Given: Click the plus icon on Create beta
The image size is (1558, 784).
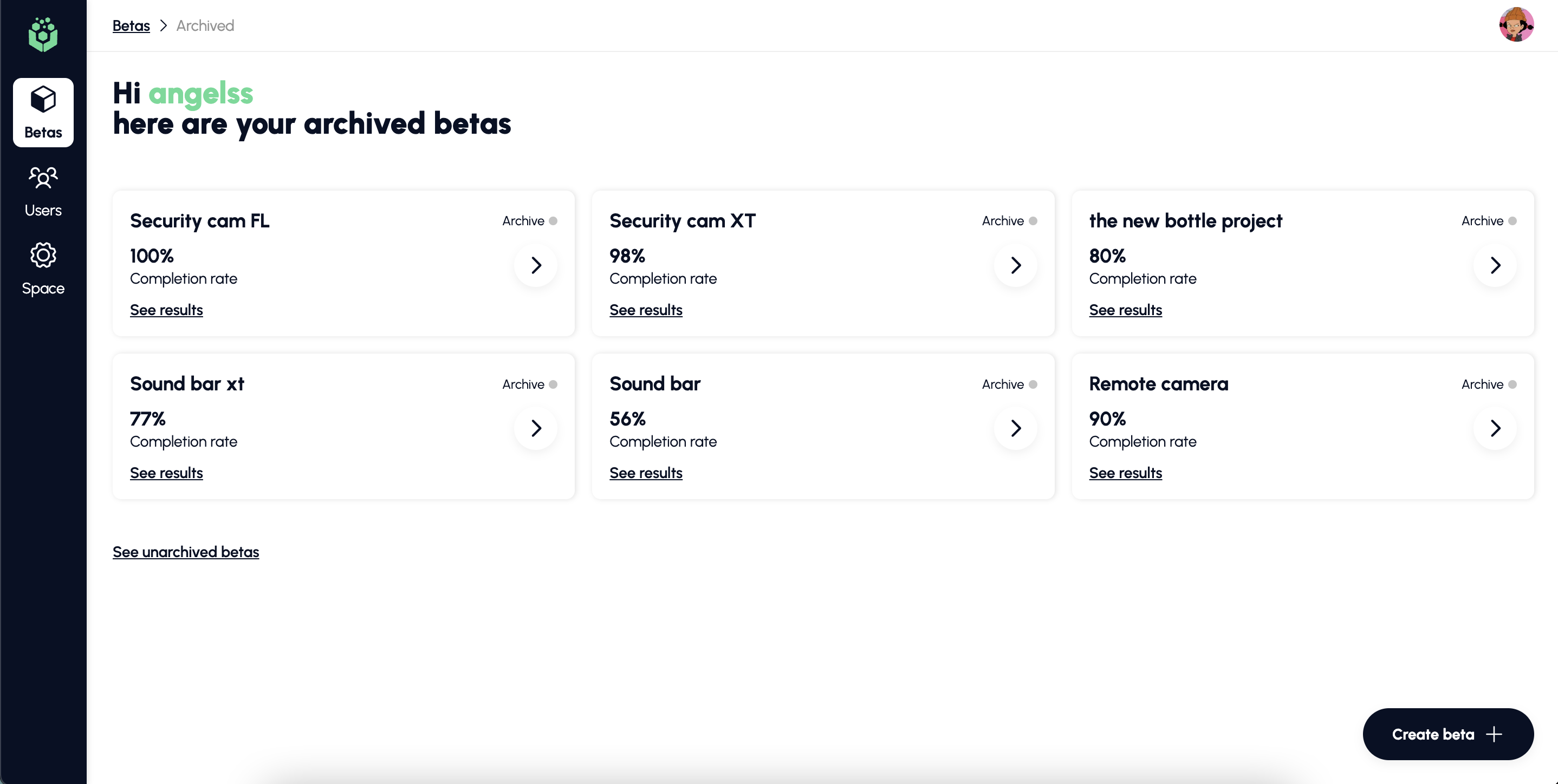Looking at the screenshot, I should tap(1494, 734).
